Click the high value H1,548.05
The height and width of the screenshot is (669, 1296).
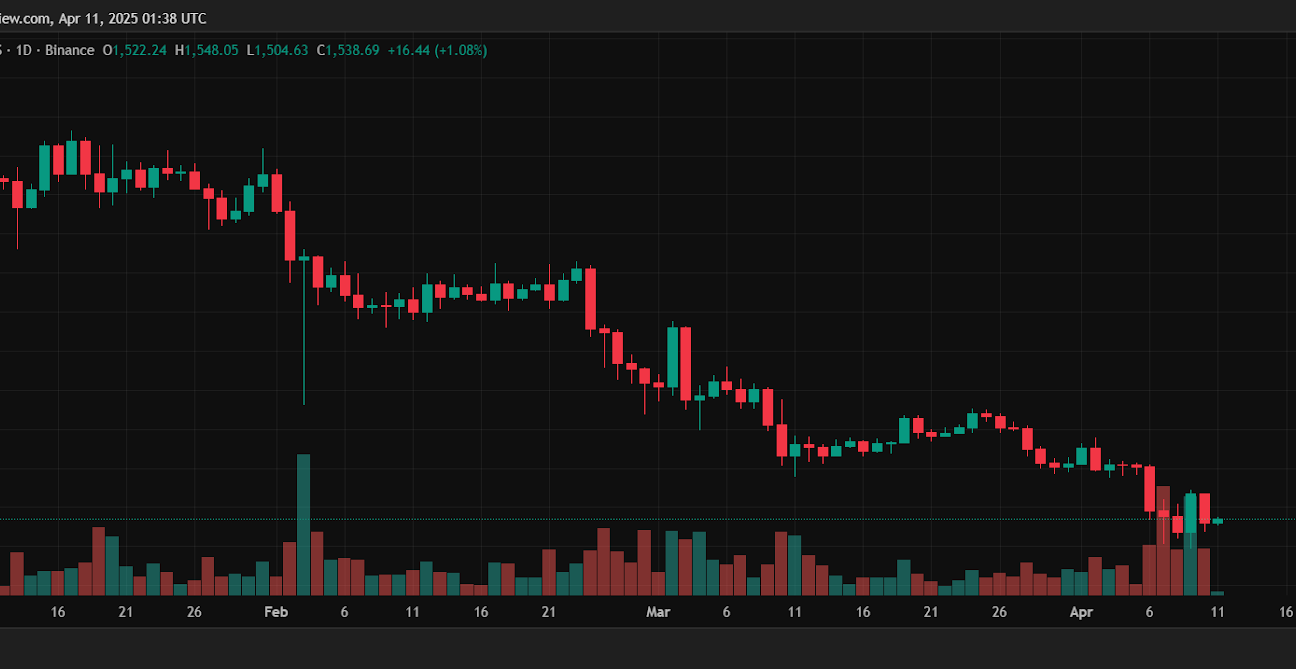[206, 50]
